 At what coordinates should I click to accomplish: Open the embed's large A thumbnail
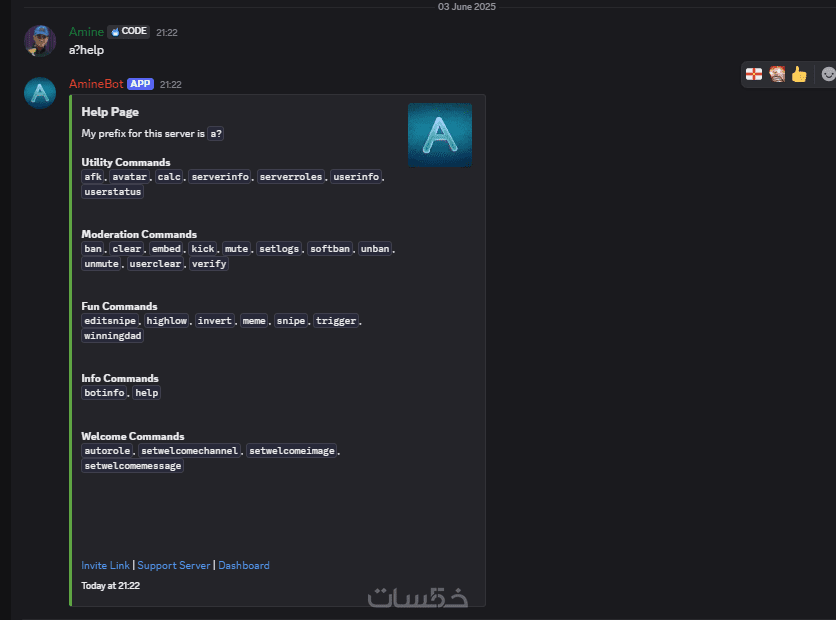[439, 135]
